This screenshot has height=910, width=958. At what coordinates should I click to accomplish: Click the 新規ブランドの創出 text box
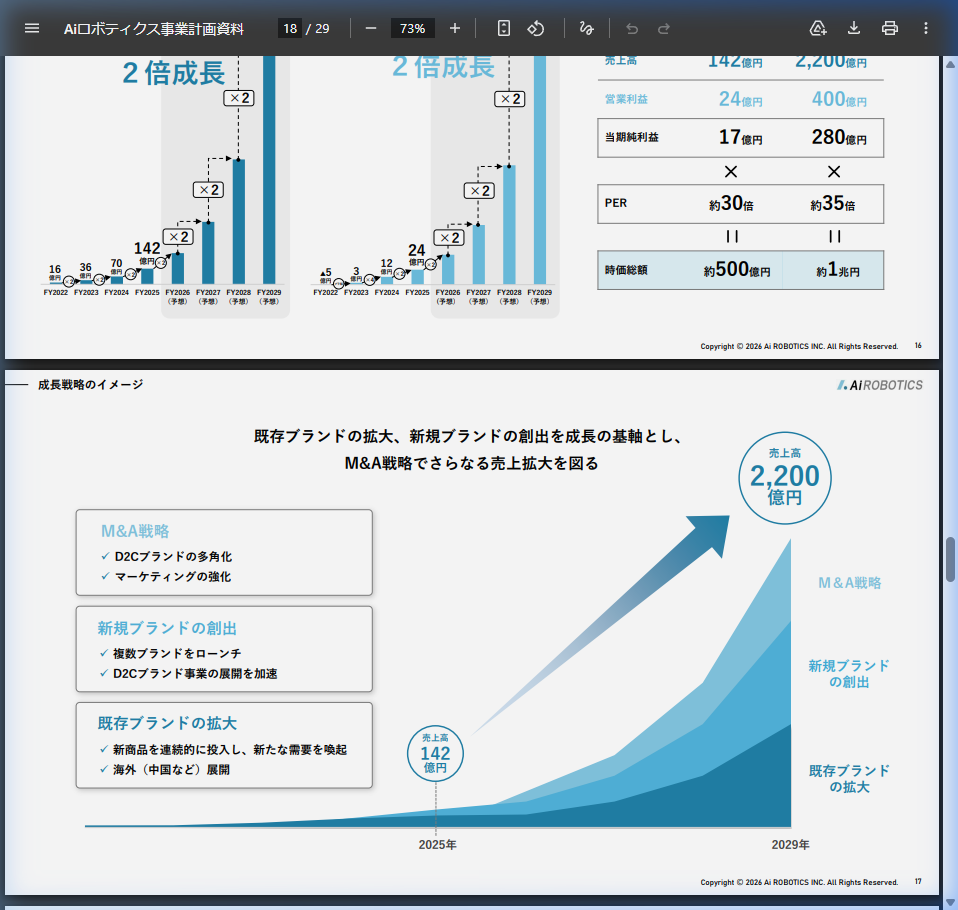(223, 649)
